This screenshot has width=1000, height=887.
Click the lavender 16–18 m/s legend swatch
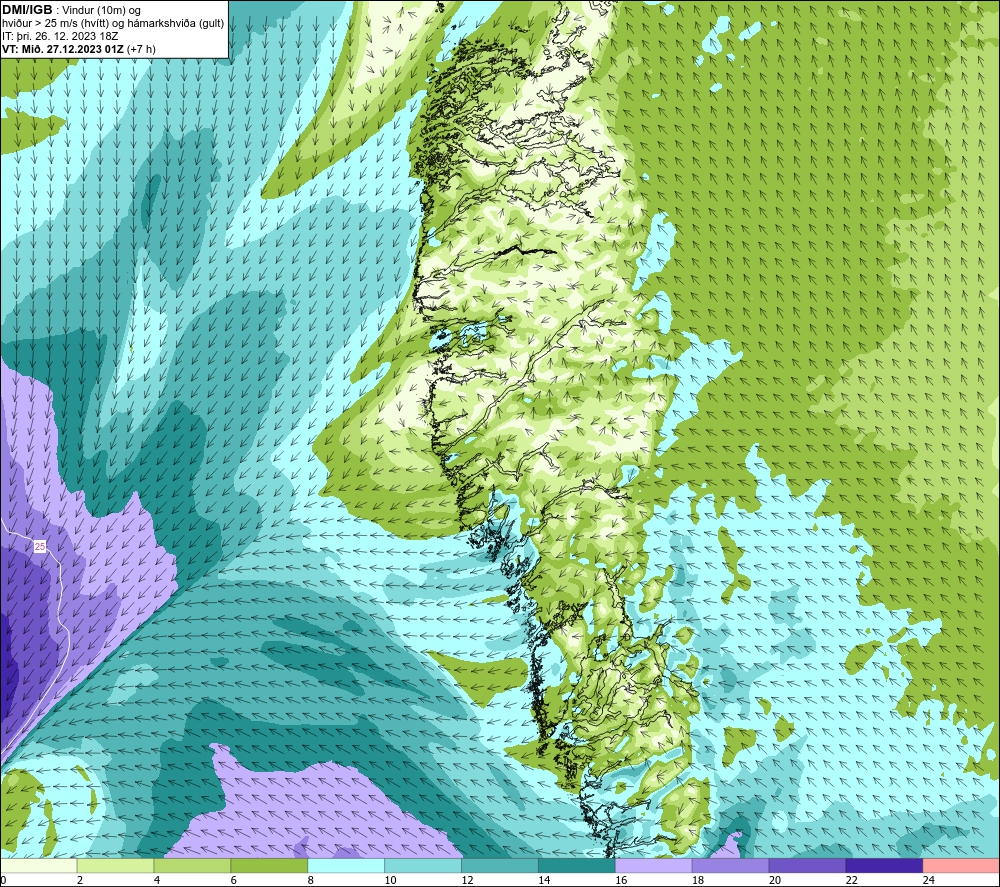pos(653,865)
